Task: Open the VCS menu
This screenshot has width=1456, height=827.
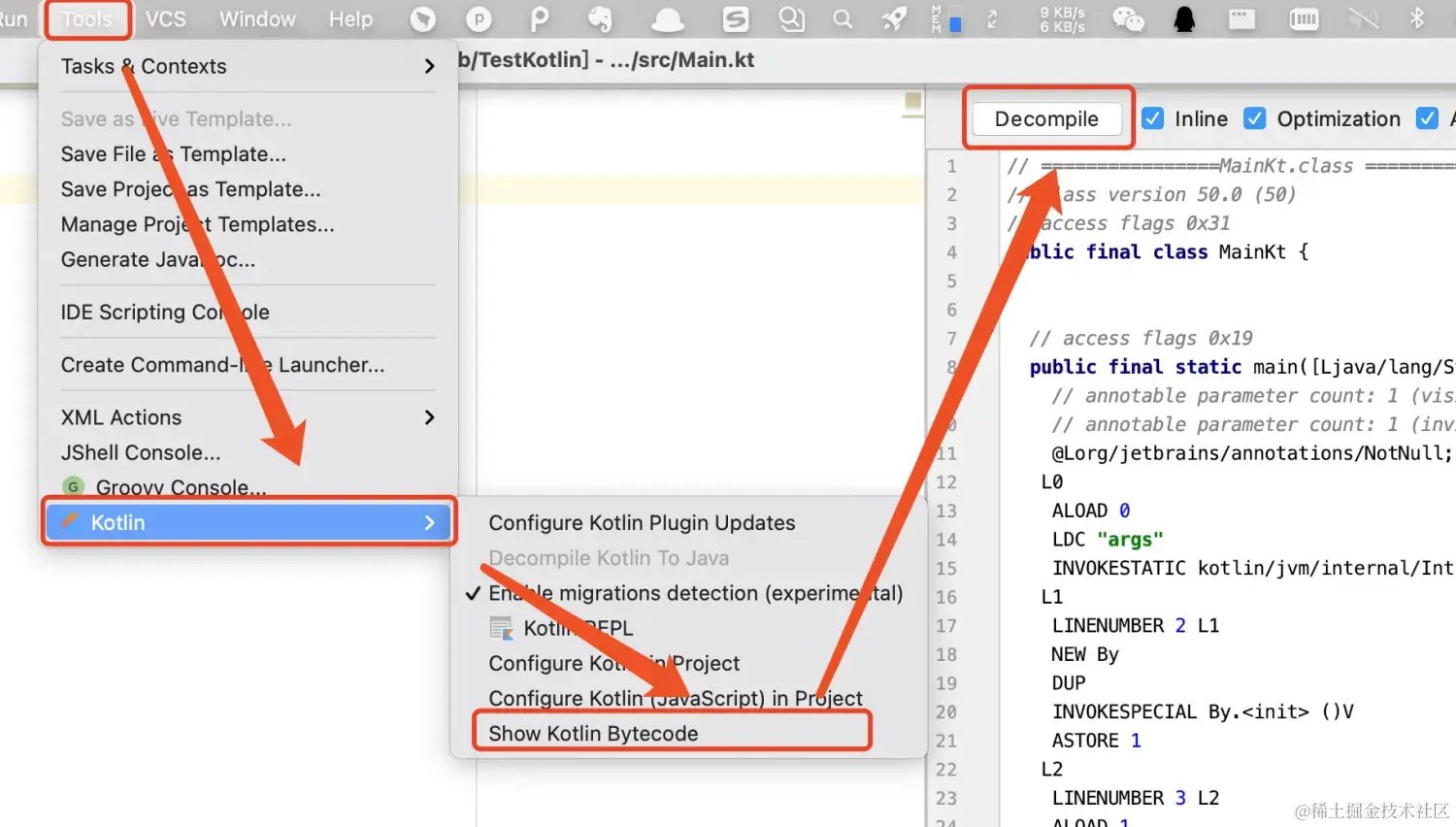Action: (166, 19)
